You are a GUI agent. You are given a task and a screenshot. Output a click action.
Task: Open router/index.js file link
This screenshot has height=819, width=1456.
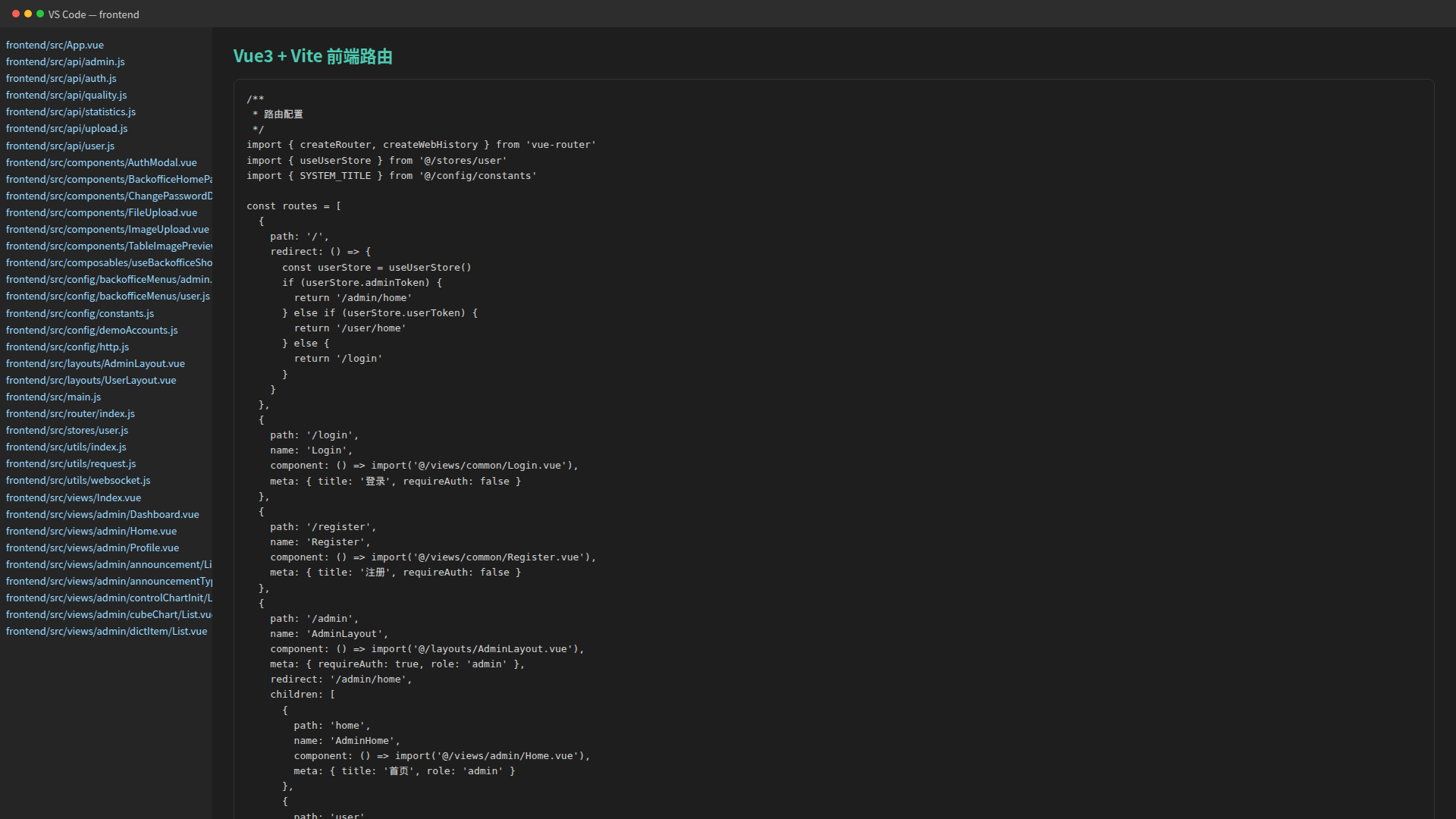(x=71, y=413)
